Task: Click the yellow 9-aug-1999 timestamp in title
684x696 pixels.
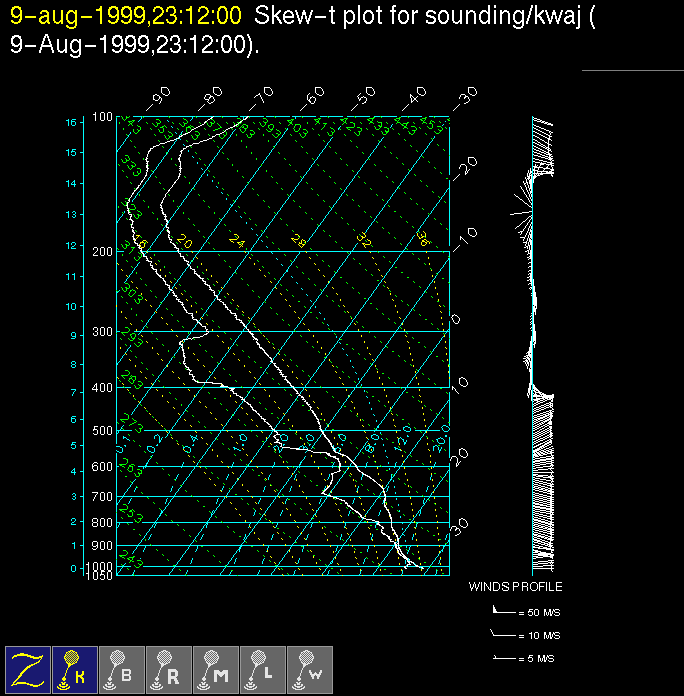Action: (x=125, y=16)
